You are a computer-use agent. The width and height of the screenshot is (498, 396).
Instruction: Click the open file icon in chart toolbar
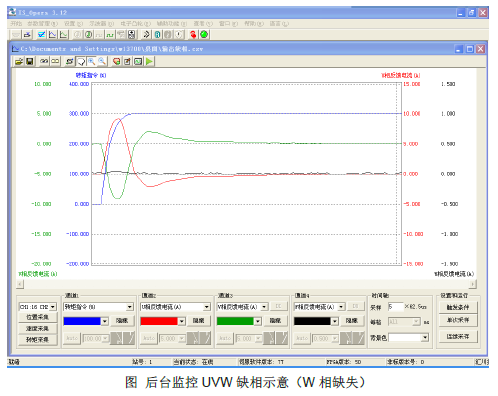click(19, 61)
